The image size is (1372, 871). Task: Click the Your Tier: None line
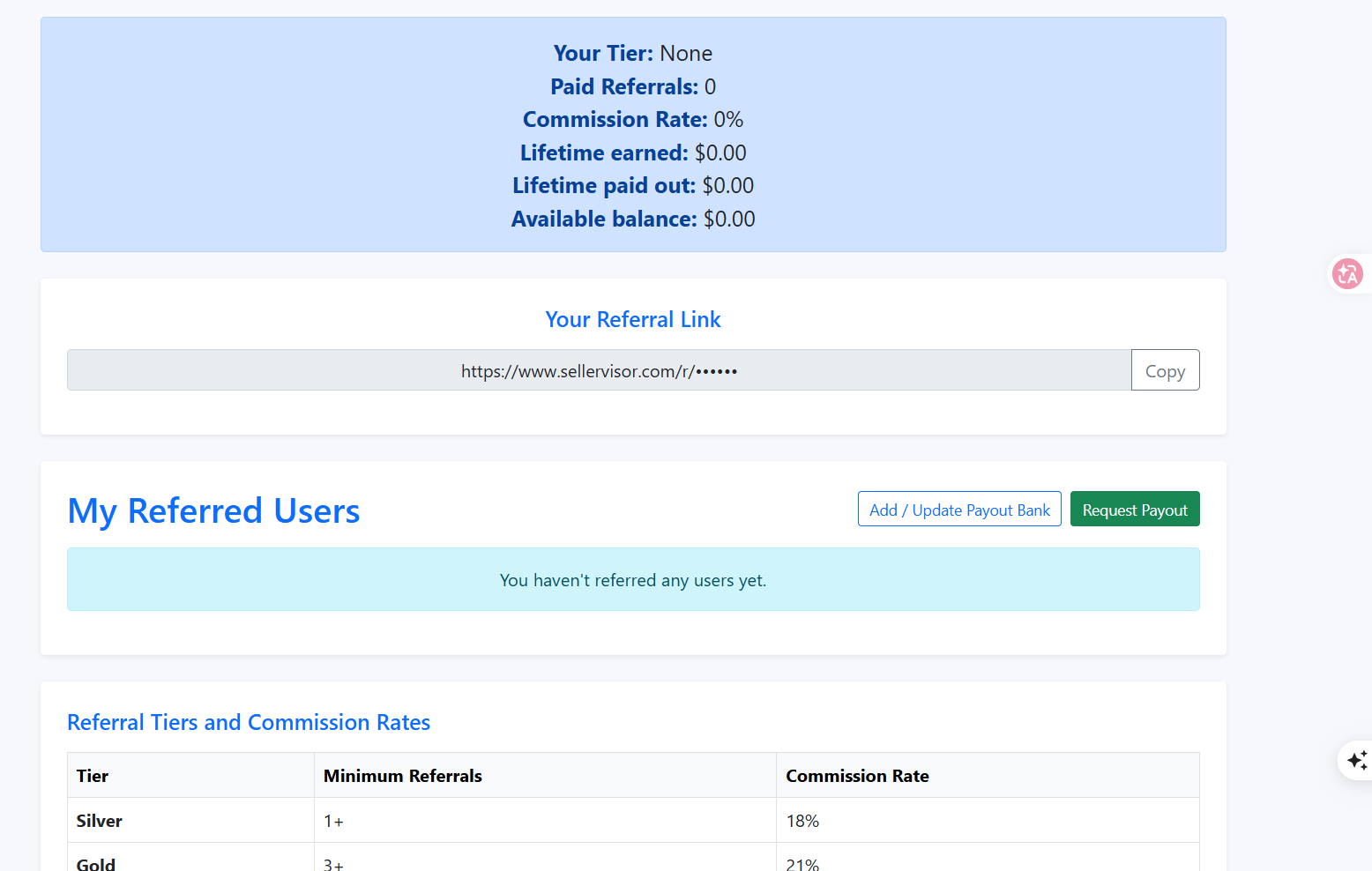633,53
